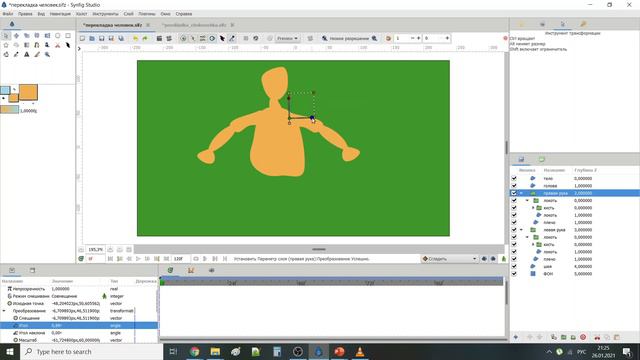640x360 pixels.
Task: Select the Eyedropper tool
Action: [16, 54]
